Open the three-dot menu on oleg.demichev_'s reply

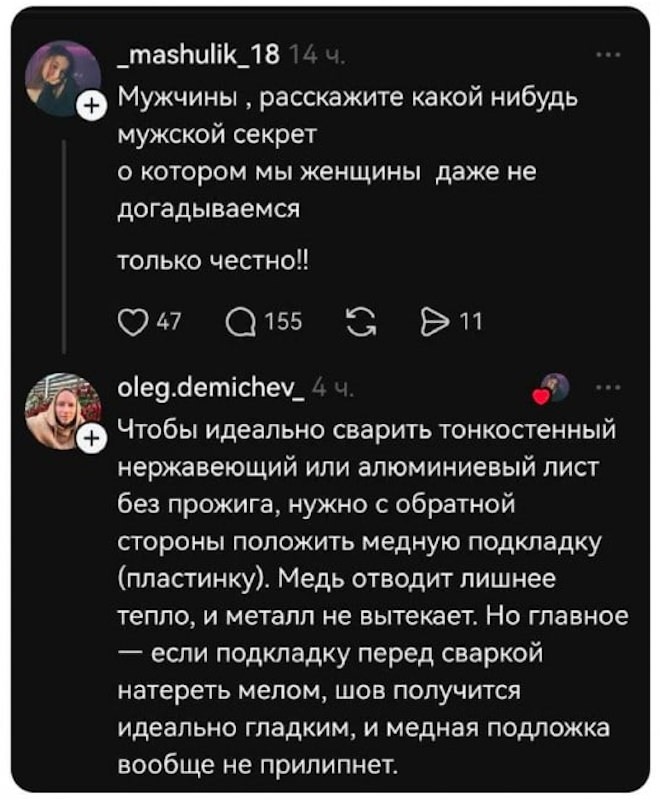605,387
